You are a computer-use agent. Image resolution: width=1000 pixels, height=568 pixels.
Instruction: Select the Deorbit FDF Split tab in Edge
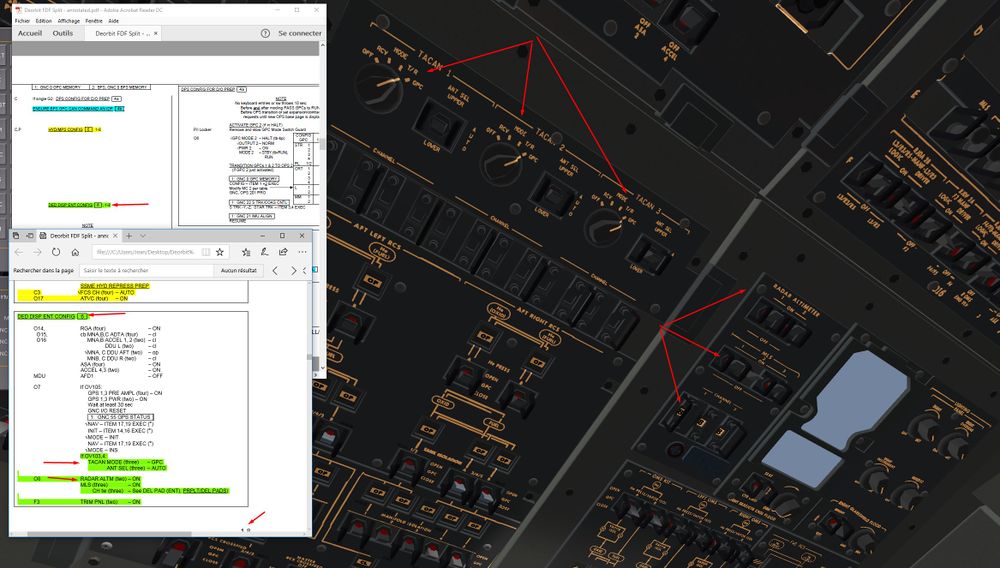[x=77, y=236]
